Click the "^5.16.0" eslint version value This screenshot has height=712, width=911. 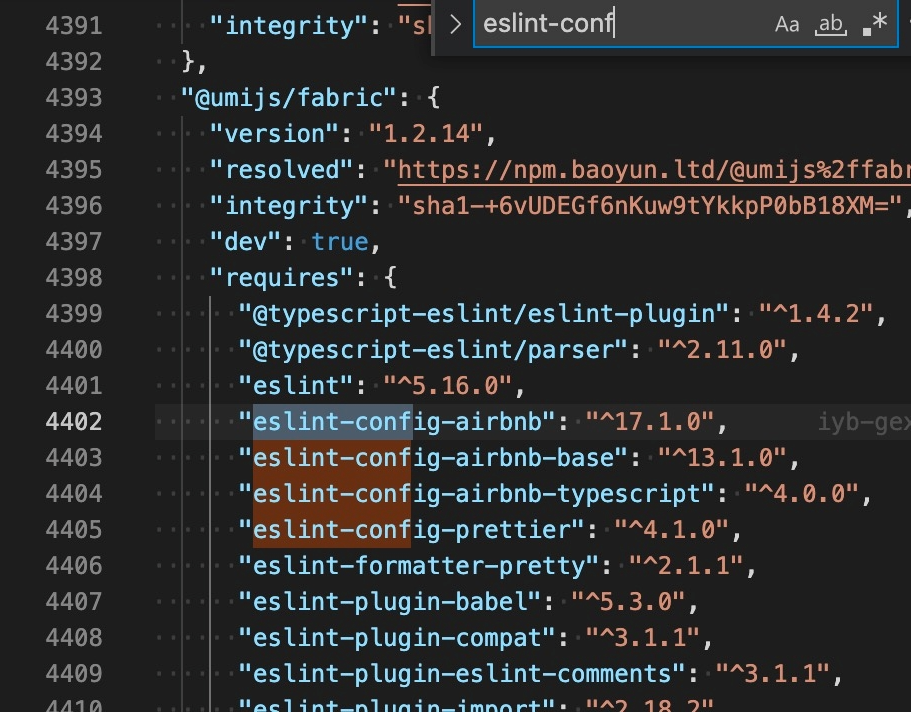coord(447,385)
